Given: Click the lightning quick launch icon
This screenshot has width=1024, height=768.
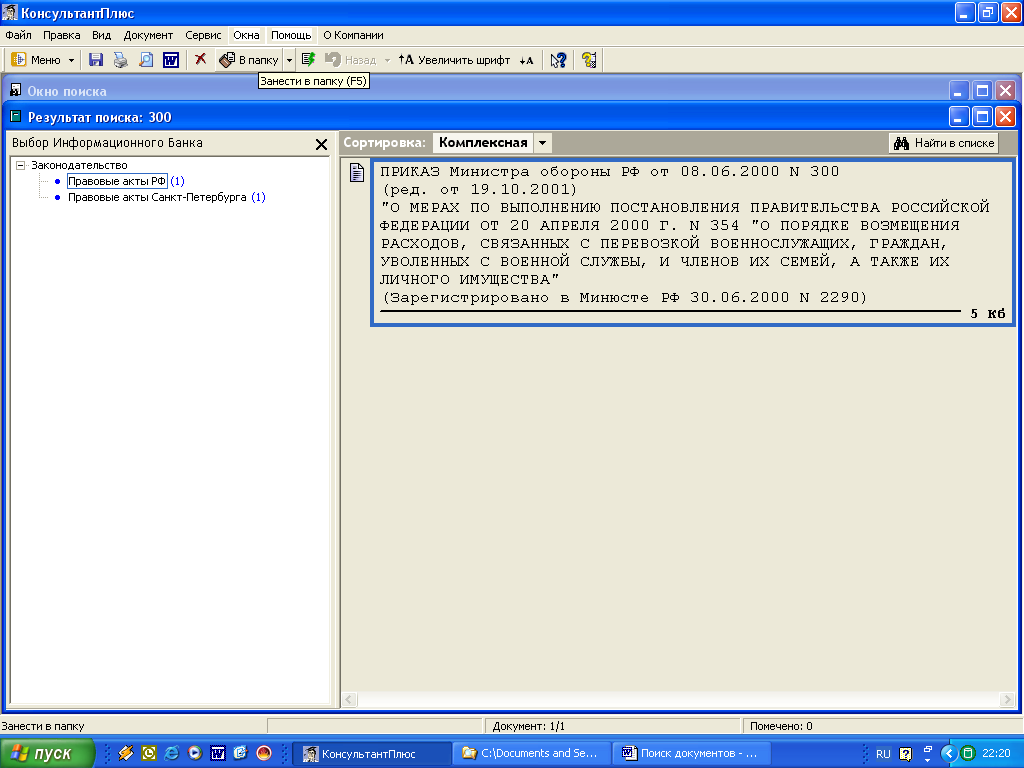Looking at the screenshot, I should 125,754.
